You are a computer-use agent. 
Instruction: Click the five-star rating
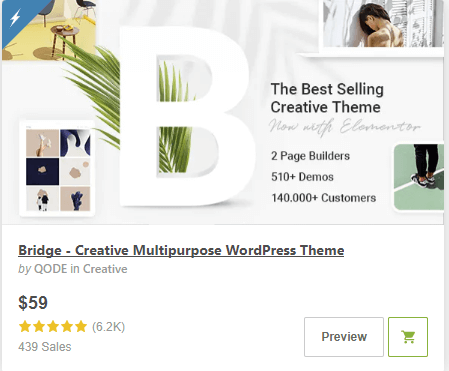(x=53, y=327)
